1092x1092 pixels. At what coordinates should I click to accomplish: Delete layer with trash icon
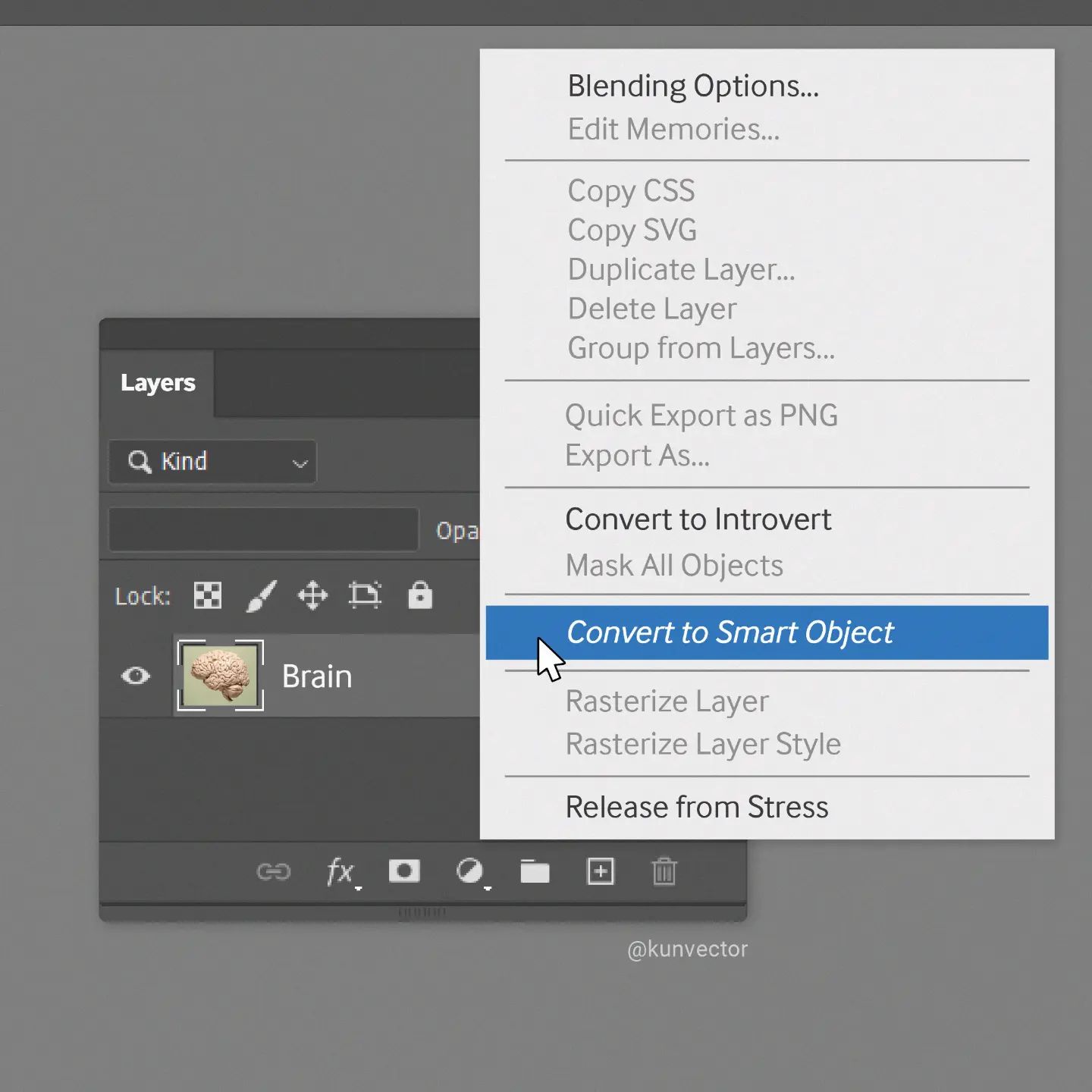pyautogui.click(x=664, y=871)
